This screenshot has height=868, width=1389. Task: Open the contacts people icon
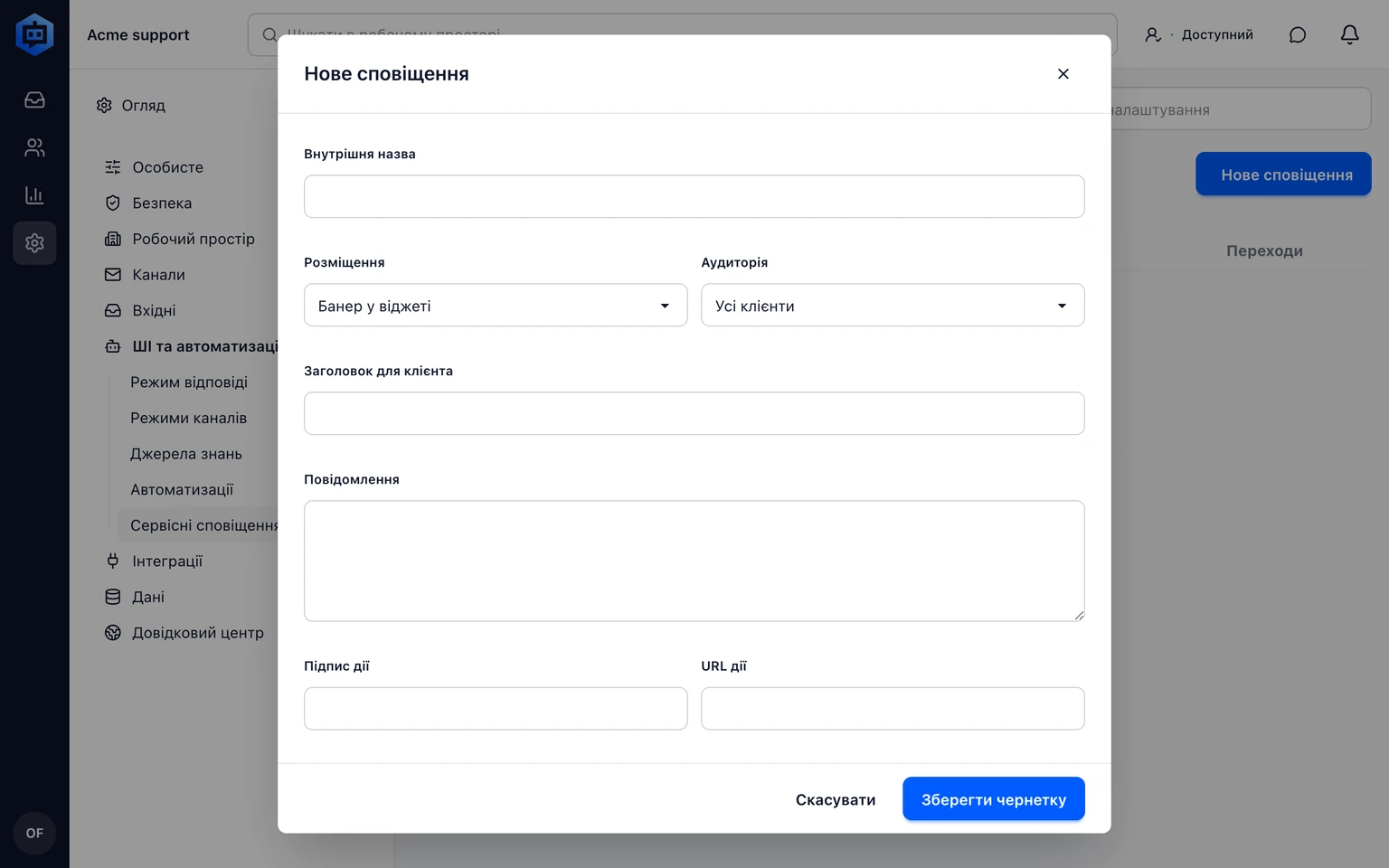pos(34,147)
